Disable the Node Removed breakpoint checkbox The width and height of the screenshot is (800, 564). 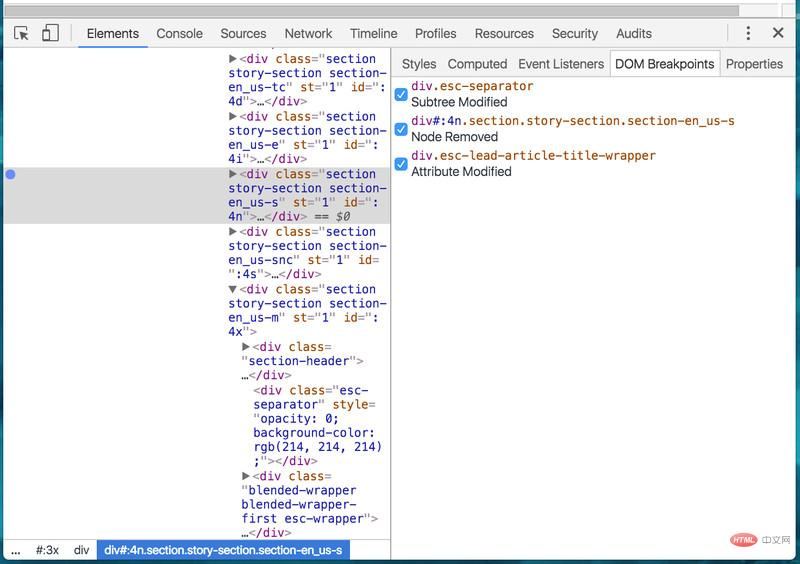(x=401, y=129)
